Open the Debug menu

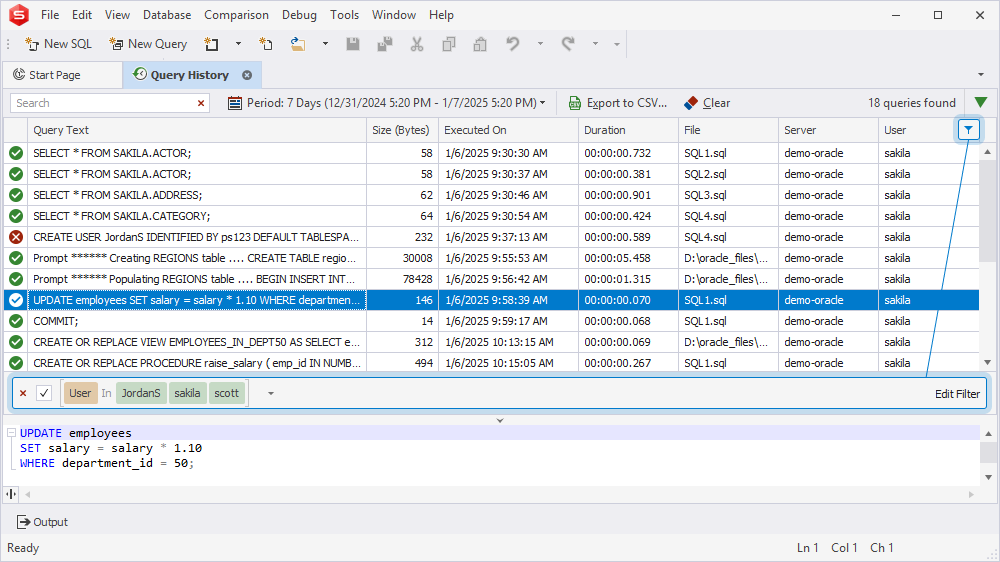299,15
